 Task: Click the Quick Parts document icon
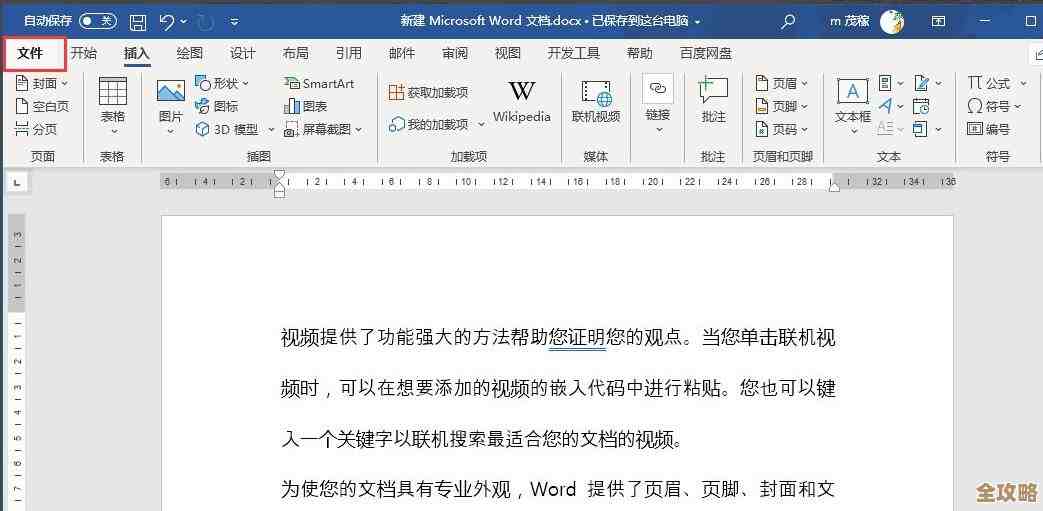coord(885,83)
